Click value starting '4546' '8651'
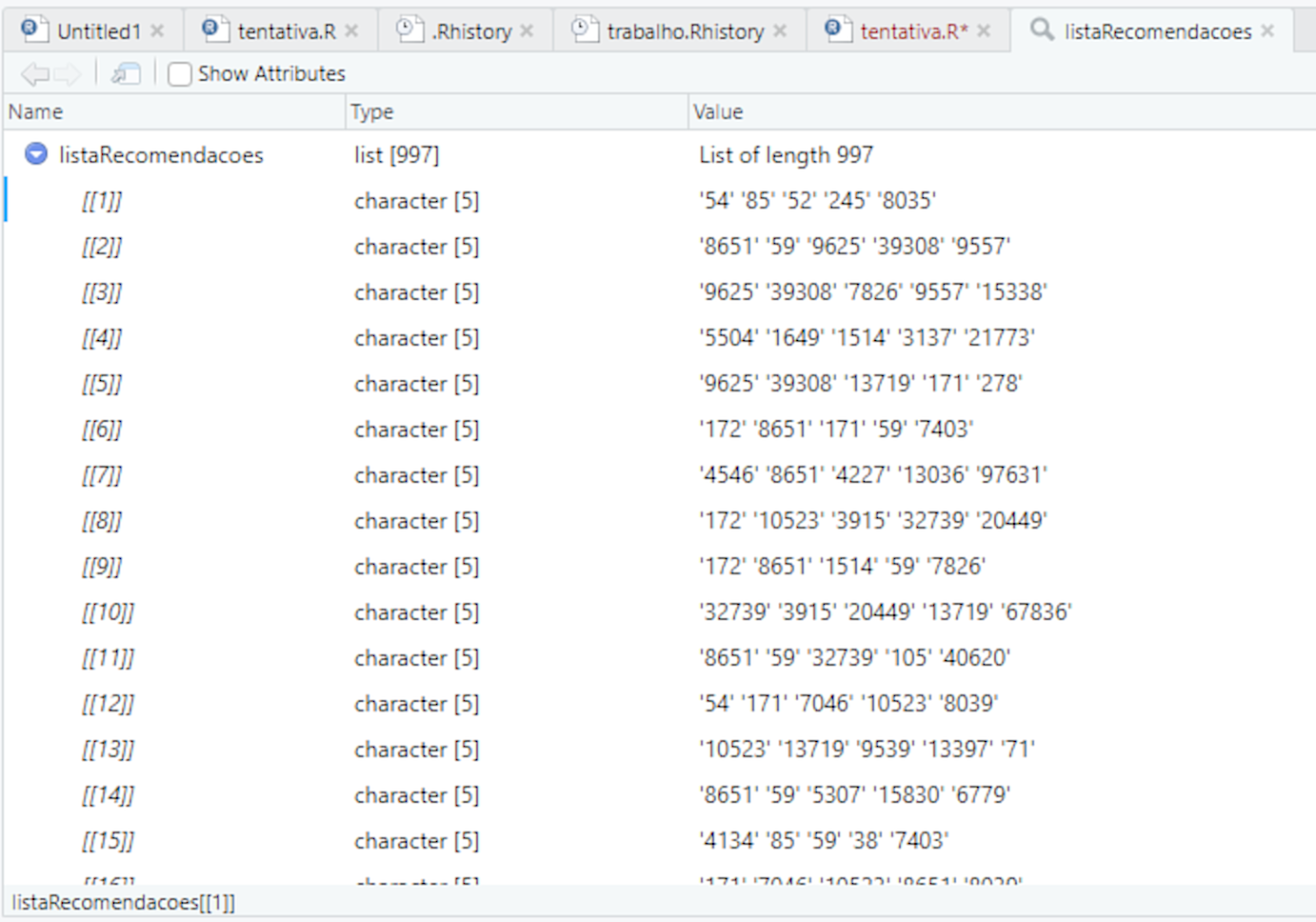The width and height of the screenshot is (1316, 922). click(873, 474)
